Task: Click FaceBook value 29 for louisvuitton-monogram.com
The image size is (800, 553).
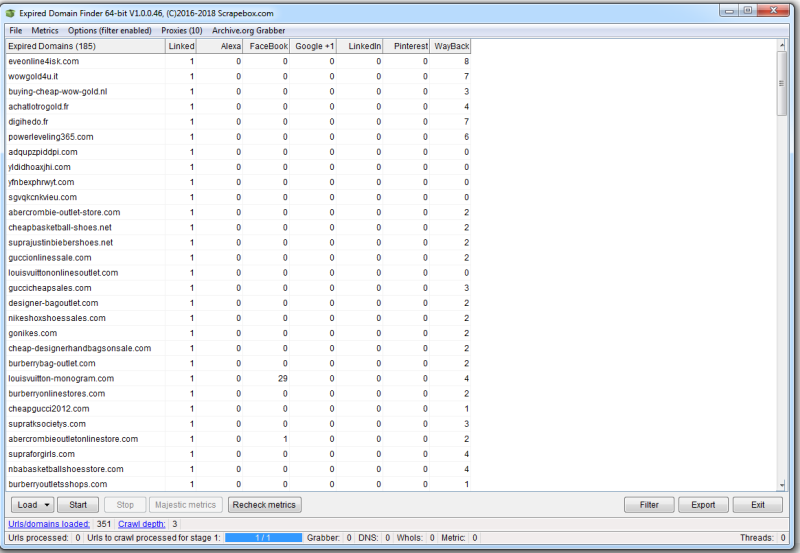Action: pyautogui.click(x=283, y=379)
